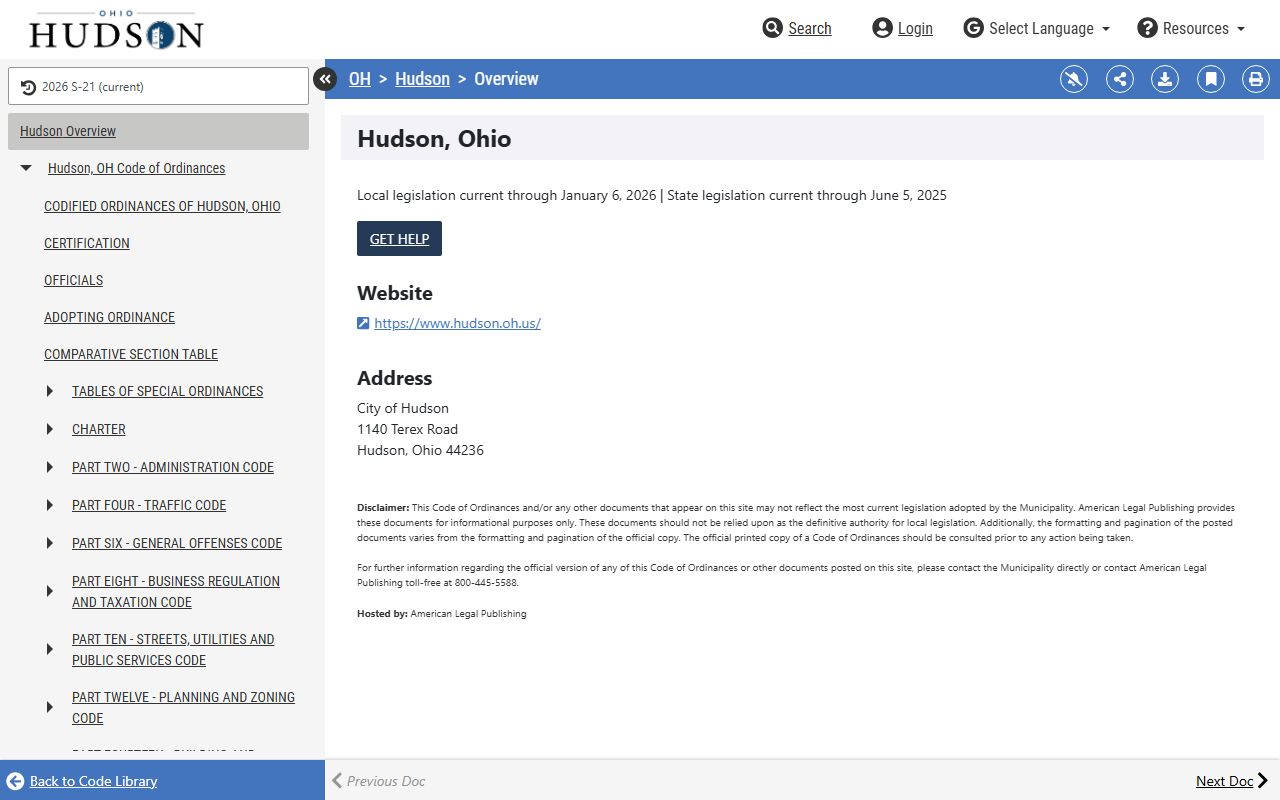Viewport: 1280px width, 800px height.
Task: Click the Next Doc chevron arrow
Action: tap(1263, 781)
